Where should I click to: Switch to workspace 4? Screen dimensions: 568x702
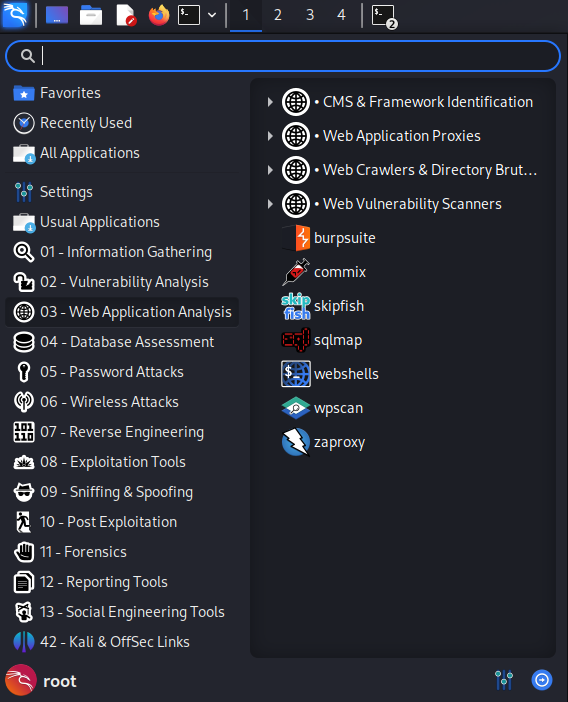[342, 15]
